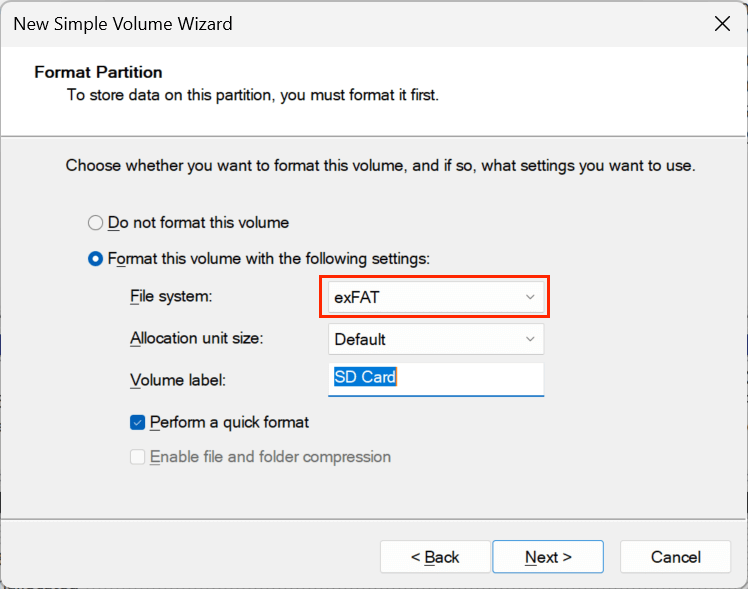The height and width of the screenshot is (589, 748).
Task: Click the New Simple Volume Wizard title bar
Action: (x=300, y=23)
